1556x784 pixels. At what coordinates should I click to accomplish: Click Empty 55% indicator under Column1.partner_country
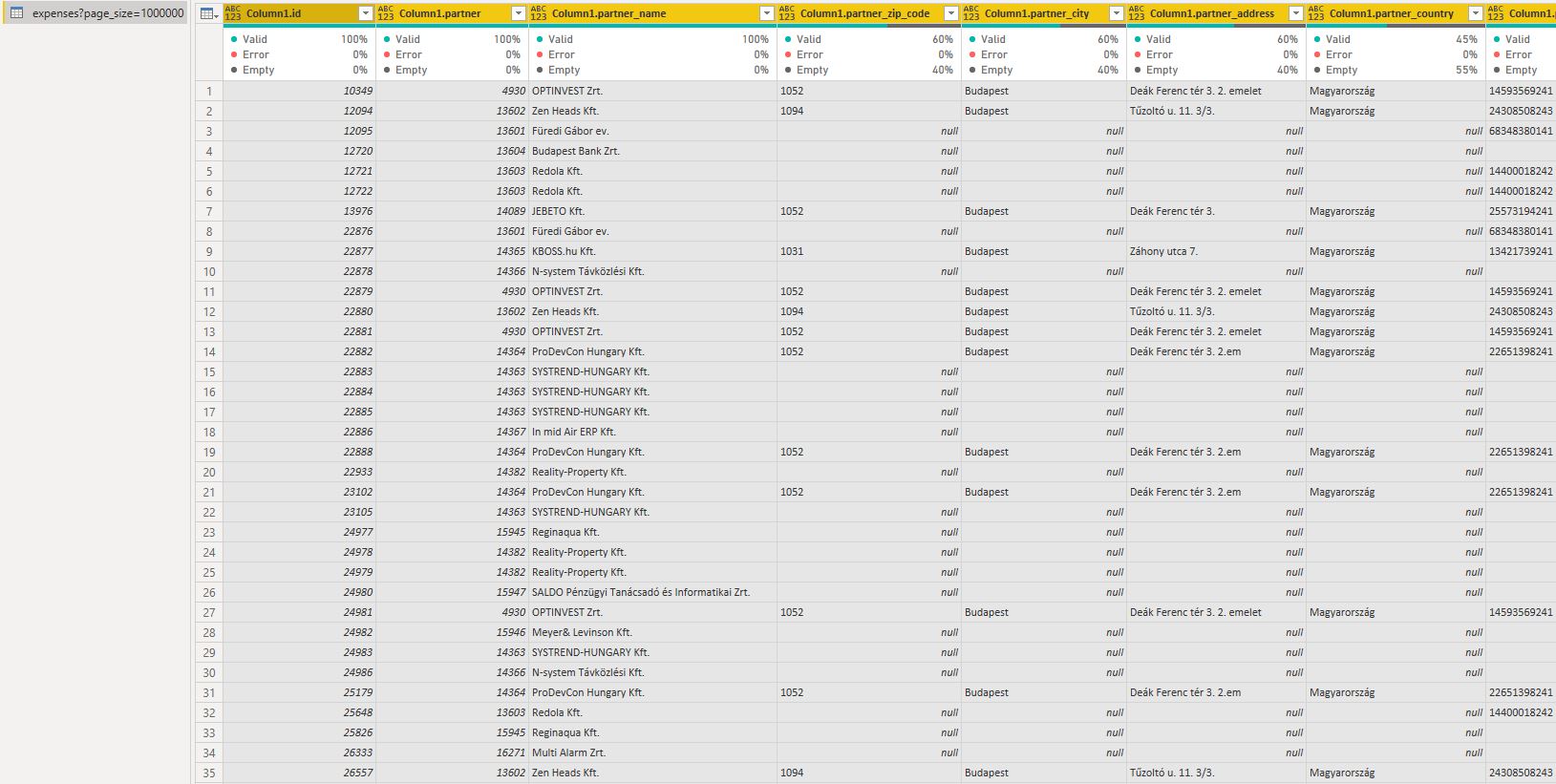coord(1396,70)
